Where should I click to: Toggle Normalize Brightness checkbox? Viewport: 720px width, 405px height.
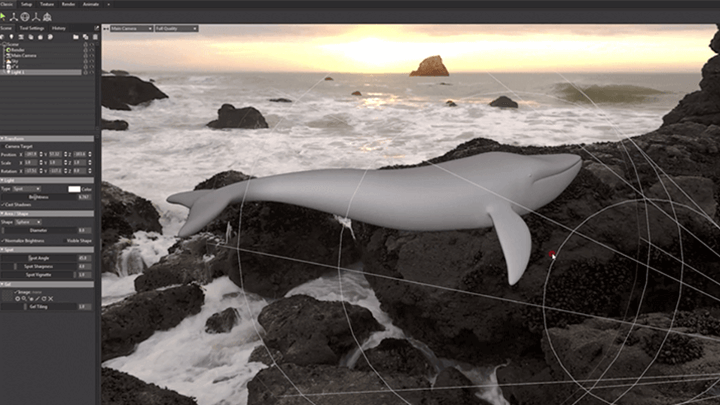click(x=3, y=241)
